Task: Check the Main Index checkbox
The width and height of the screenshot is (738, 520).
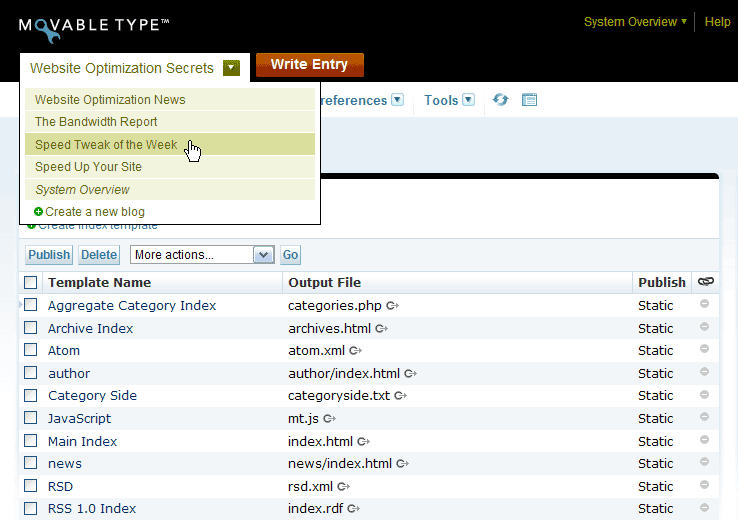Action: [31, 440]
